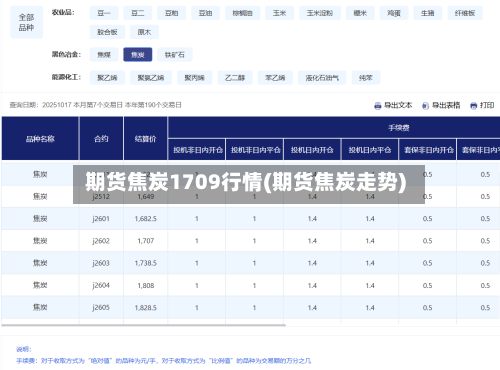Click 焦炭 name cell in j2603 row
Image resolution: width=500 pixels, height=370 pixels.
pos(40,263)
